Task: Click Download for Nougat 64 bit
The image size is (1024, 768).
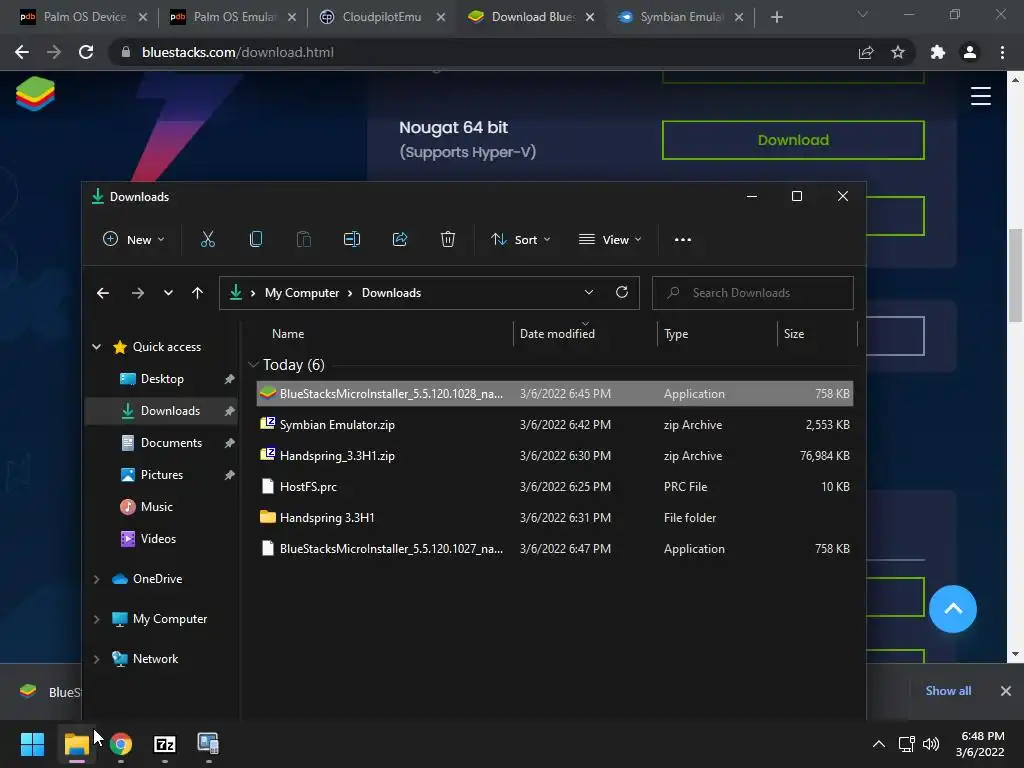Action: [x=793, y=140]
